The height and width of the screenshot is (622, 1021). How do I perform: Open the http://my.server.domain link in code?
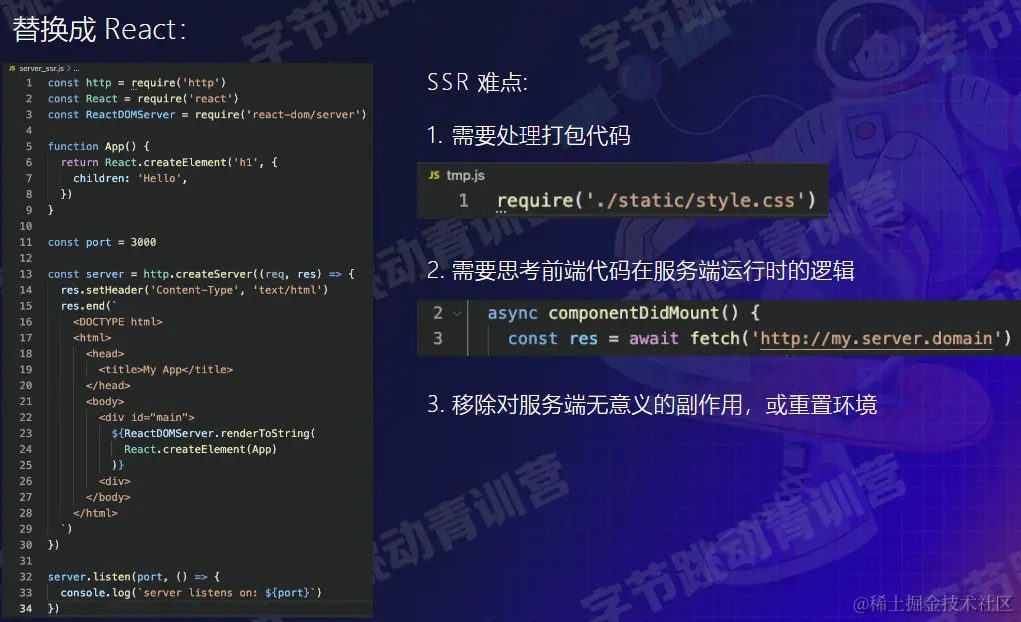[x=876, y=339]
